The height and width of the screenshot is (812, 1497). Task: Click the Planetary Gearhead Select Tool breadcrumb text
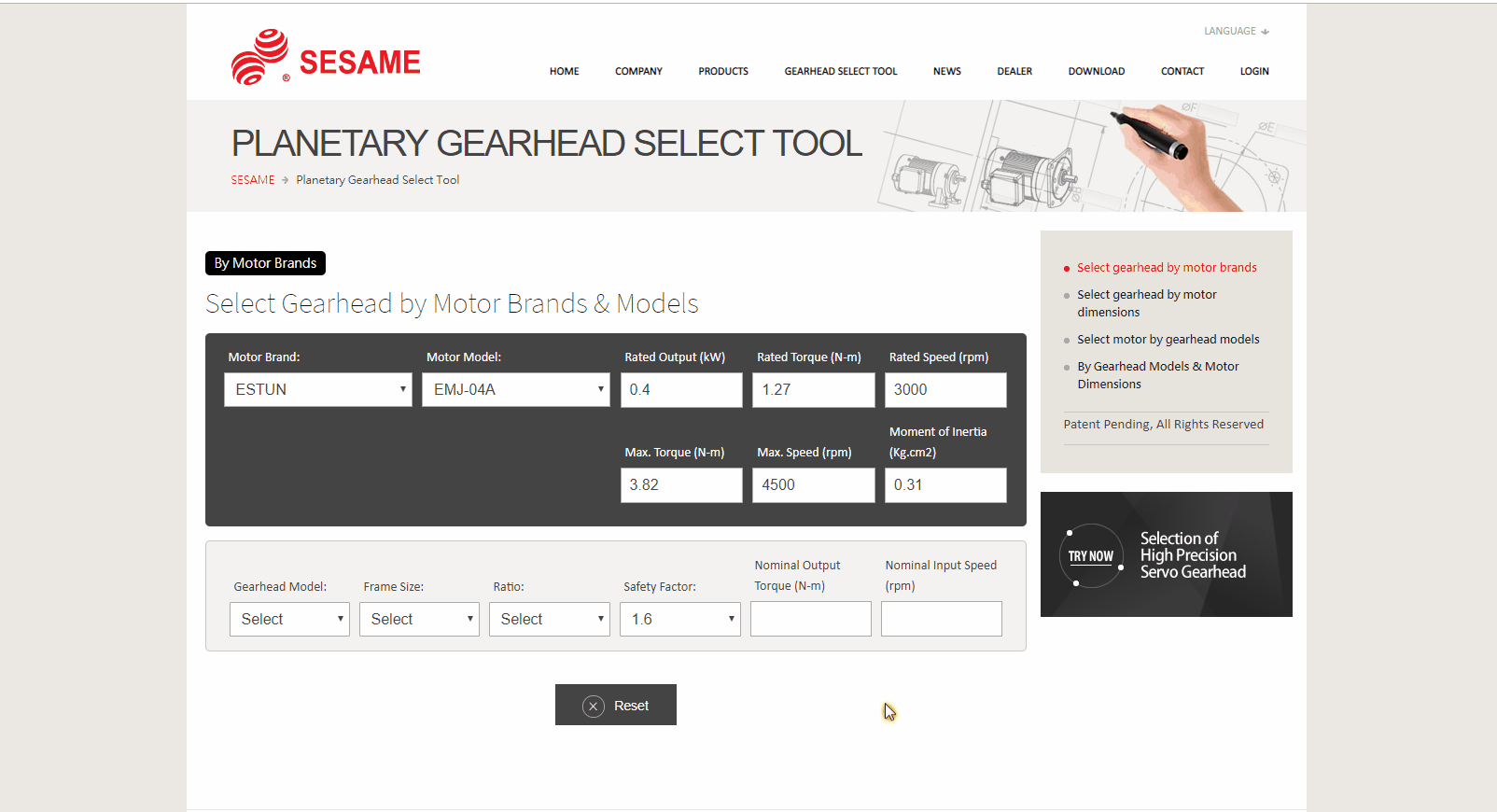click(378, 180)
